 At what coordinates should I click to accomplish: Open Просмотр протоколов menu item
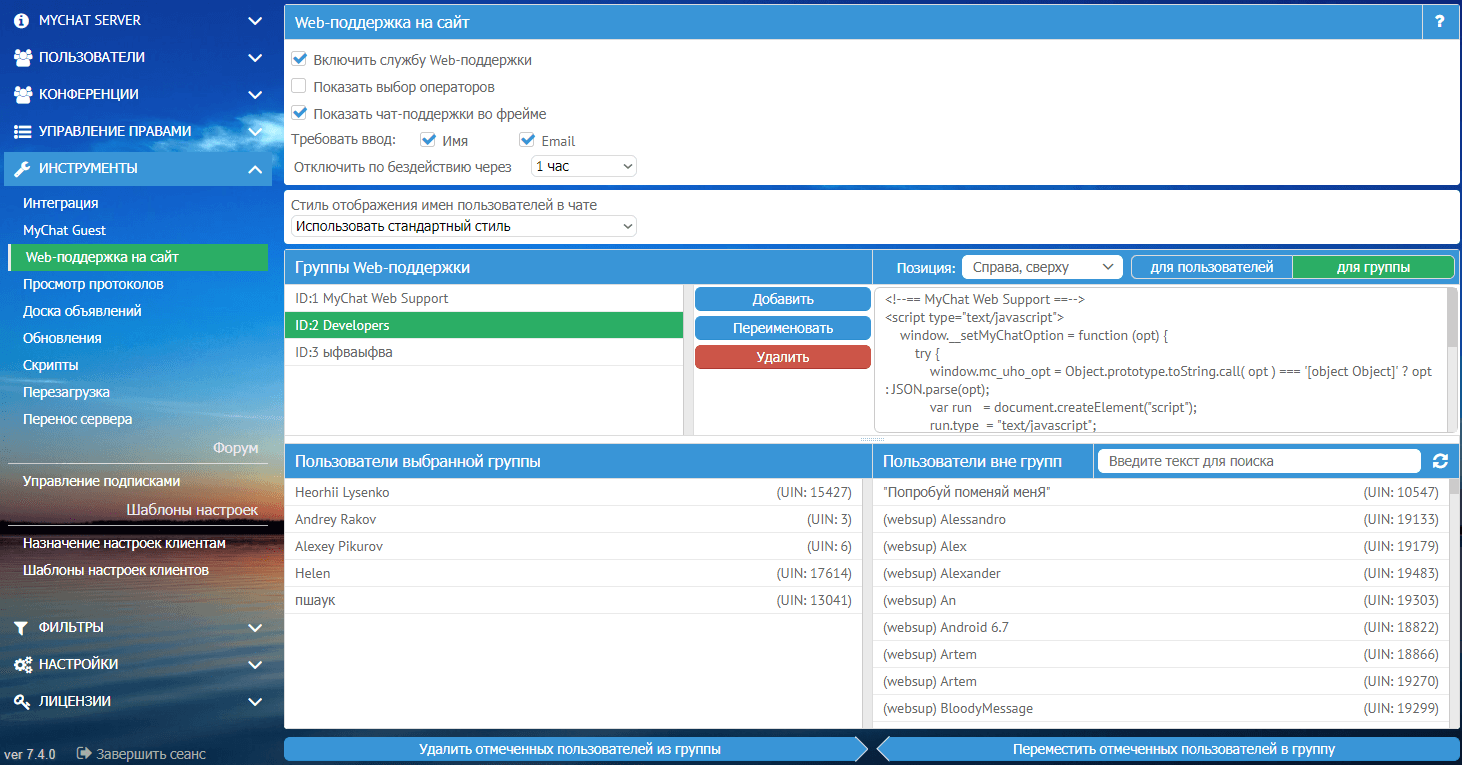click(x=93, y=284)
